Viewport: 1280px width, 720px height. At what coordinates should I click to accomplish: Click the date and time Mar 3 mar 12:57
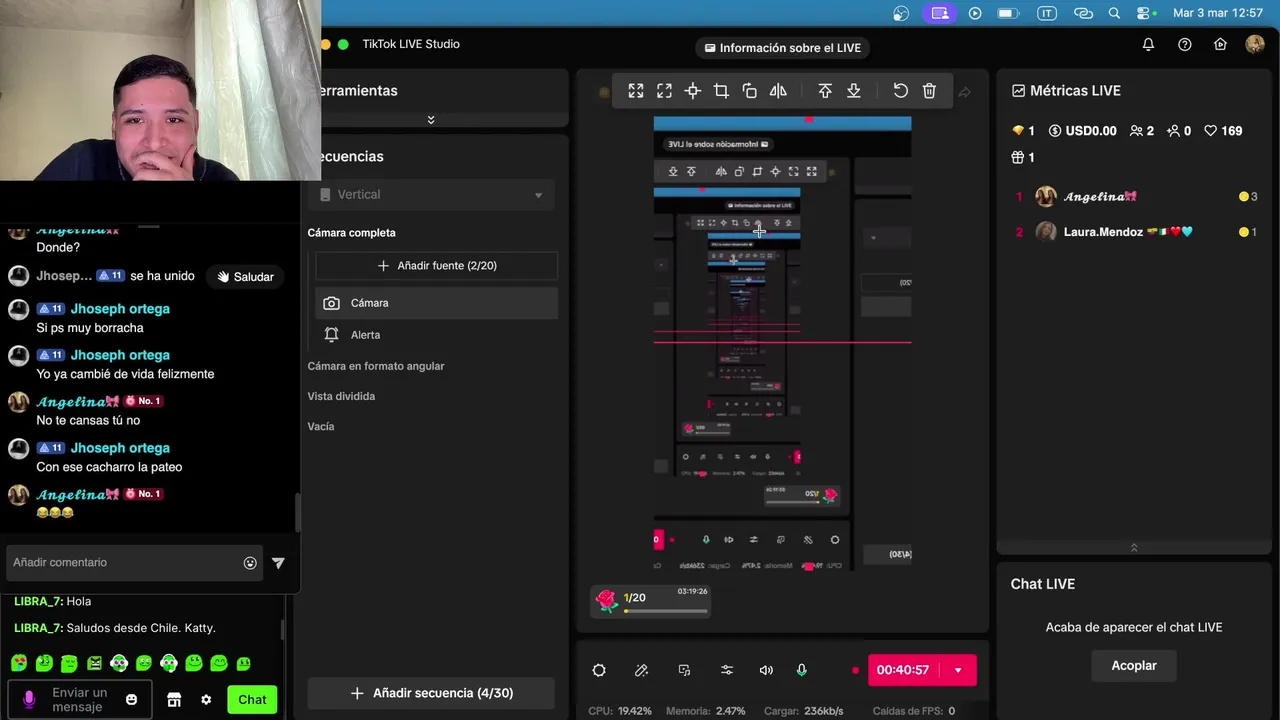(1219, 13)
